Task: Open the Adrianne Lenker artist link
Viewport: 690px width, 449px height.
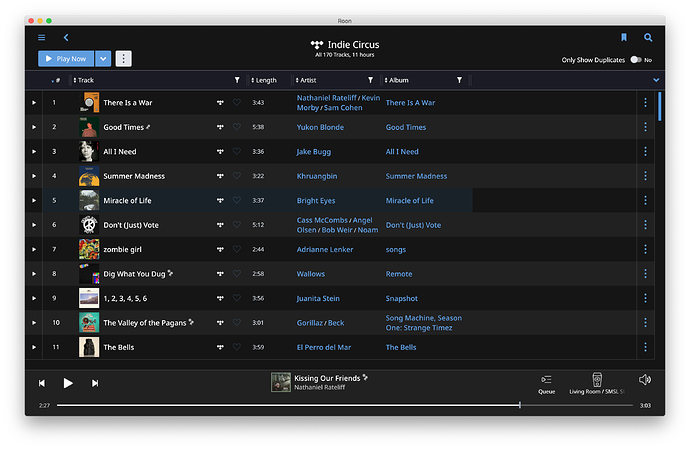Action: click(325, 249)
